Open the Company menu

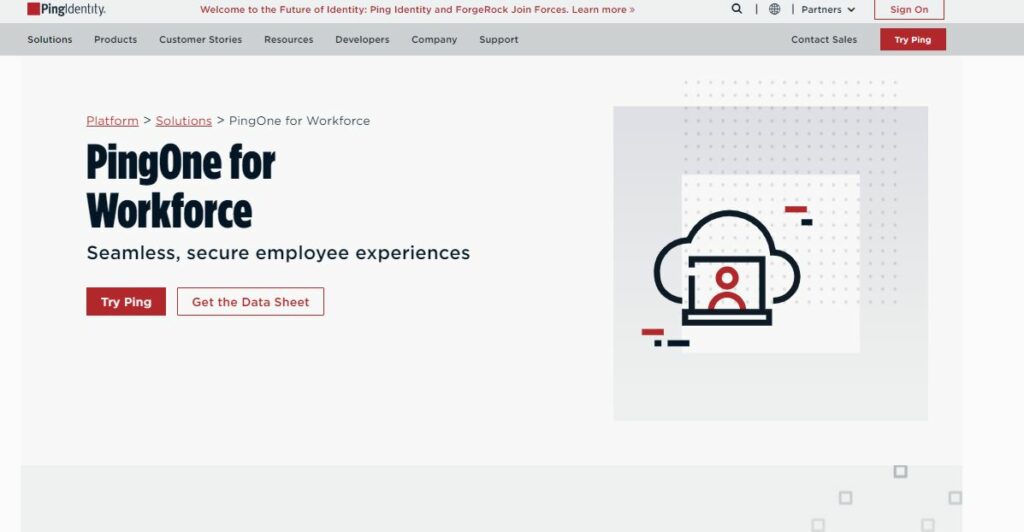point(434,39)
